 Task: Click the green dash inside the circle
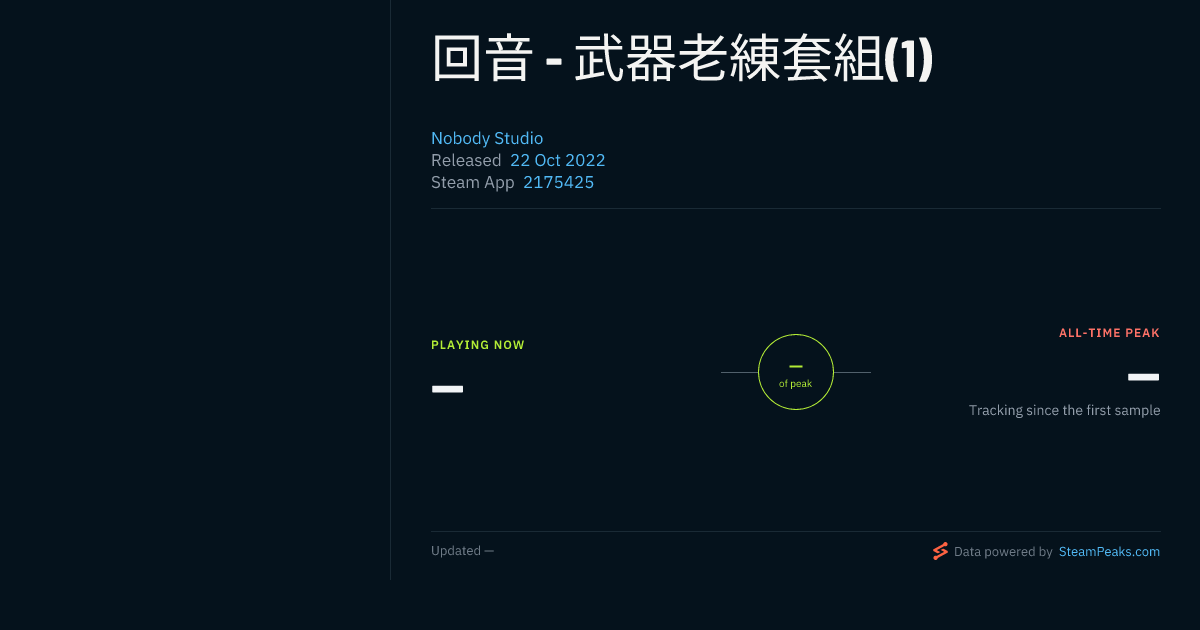coord(796,367)
